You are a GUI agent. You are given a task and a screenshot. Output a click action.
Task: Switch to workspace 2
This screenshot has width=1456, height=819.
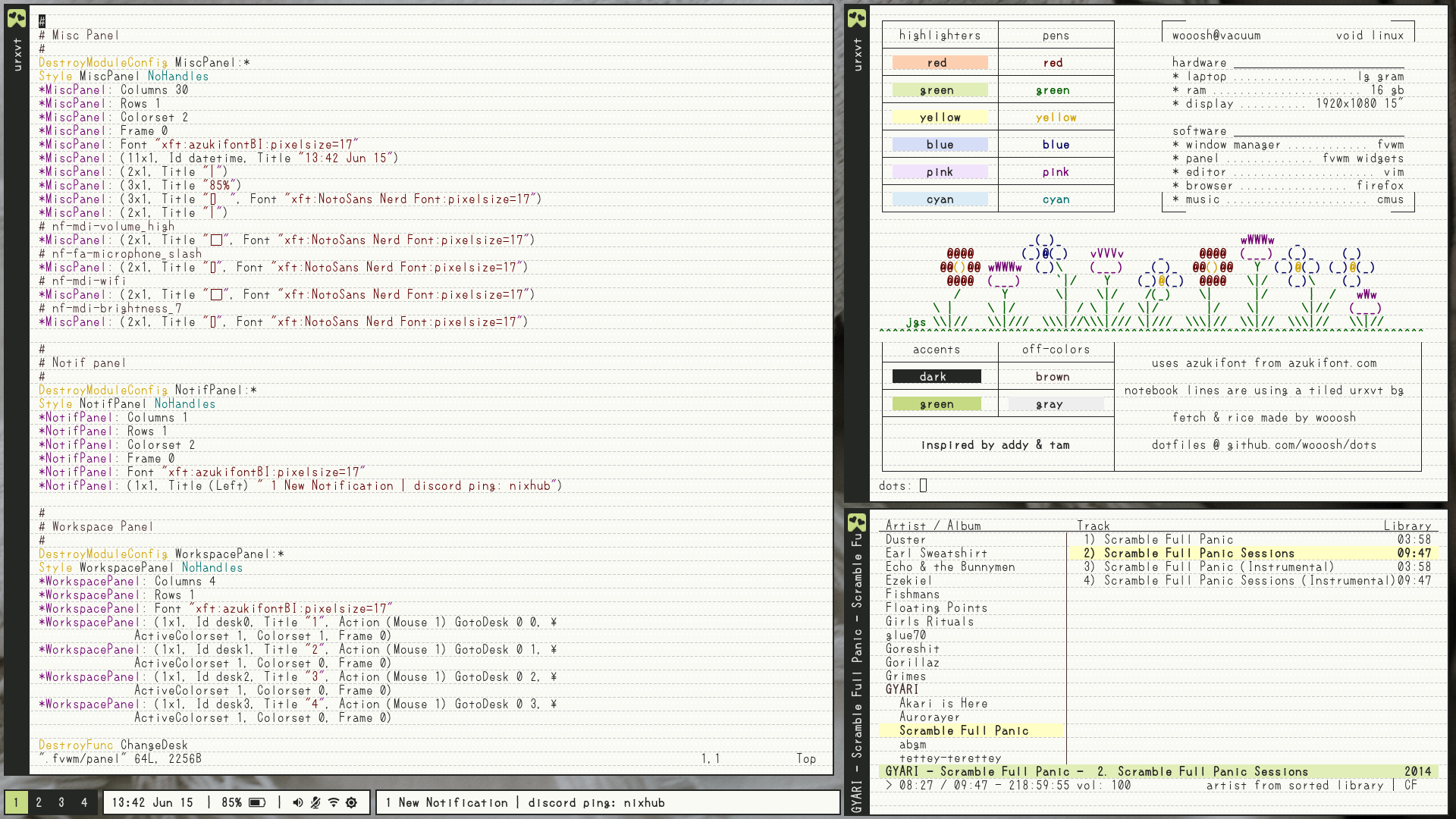39,802
